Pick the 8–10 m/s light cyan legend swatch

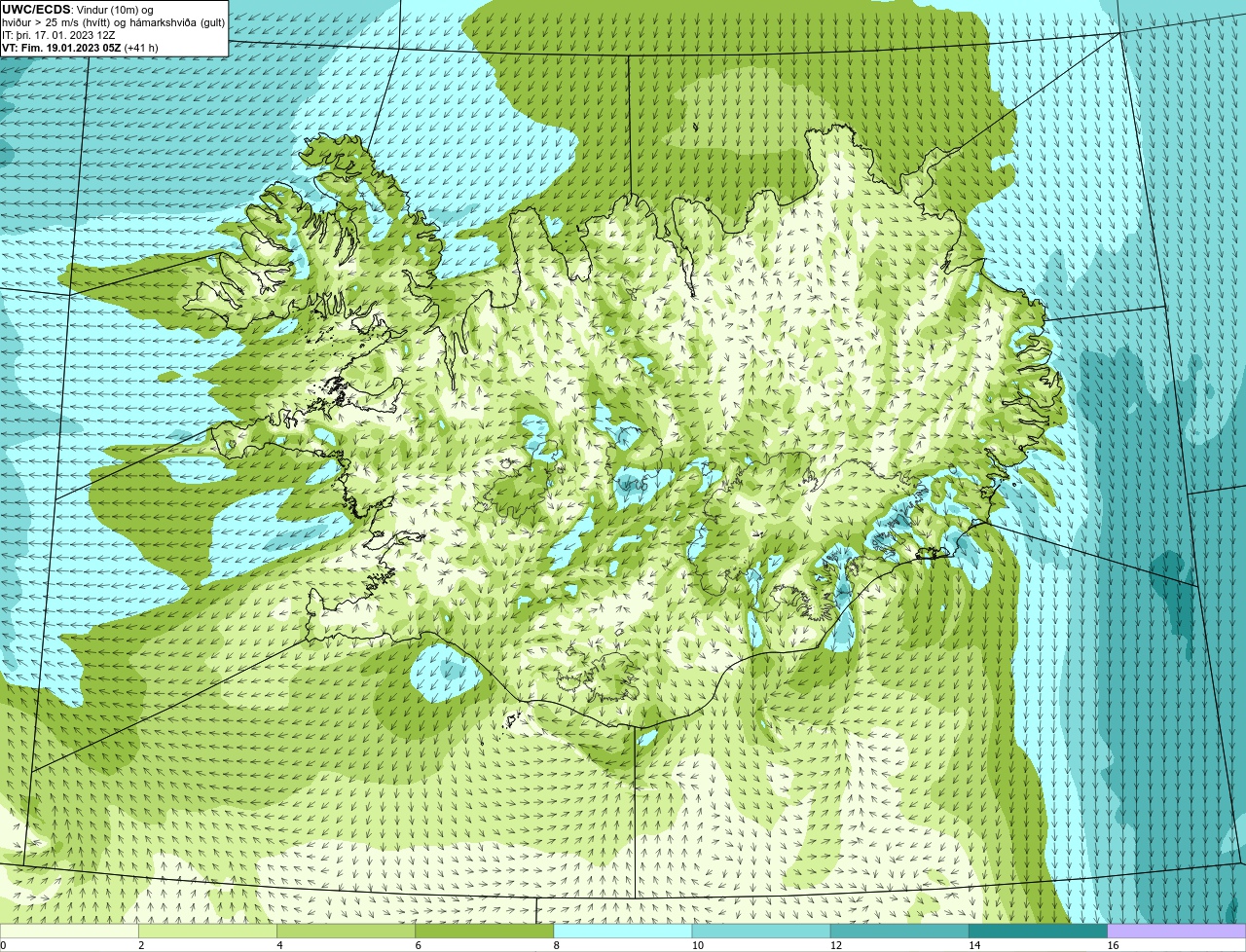[x=623, y=931]
